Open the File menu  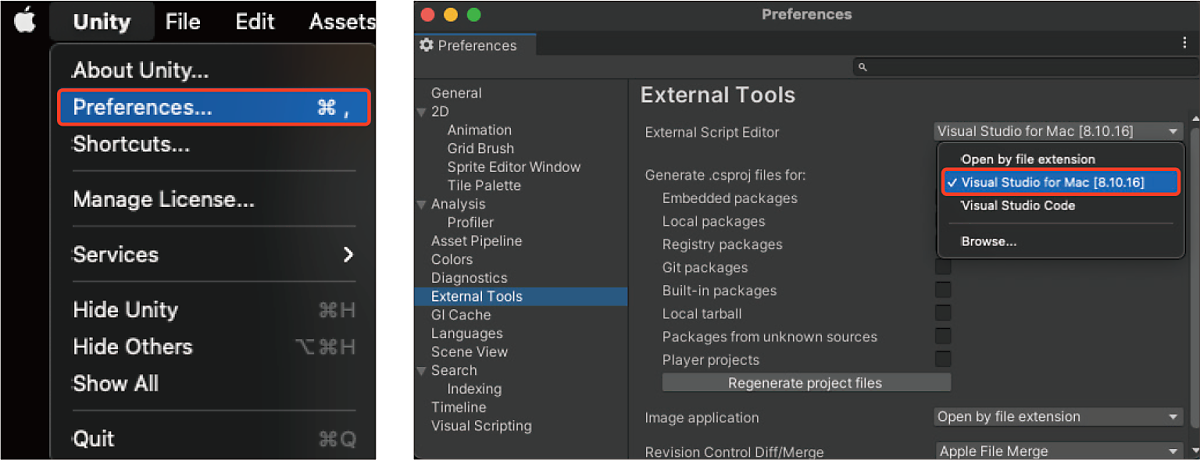(183, 21)
